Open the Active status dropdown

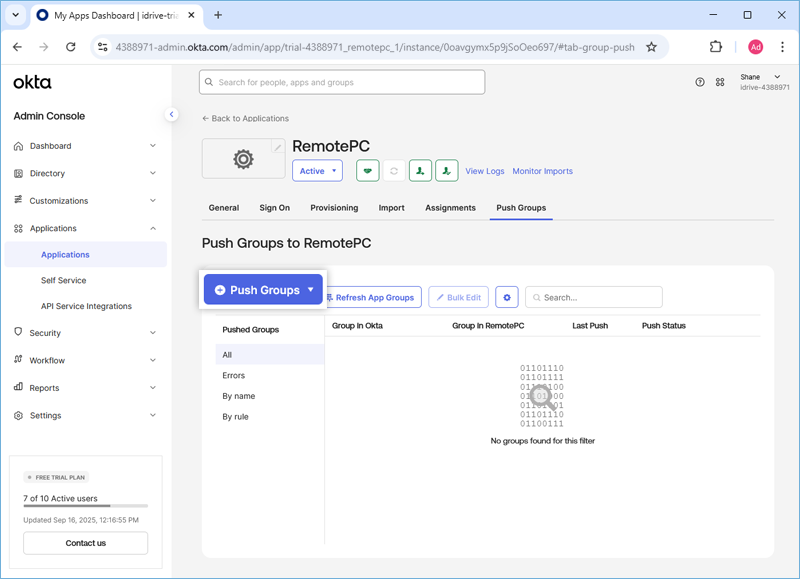(x=317, y=171)
